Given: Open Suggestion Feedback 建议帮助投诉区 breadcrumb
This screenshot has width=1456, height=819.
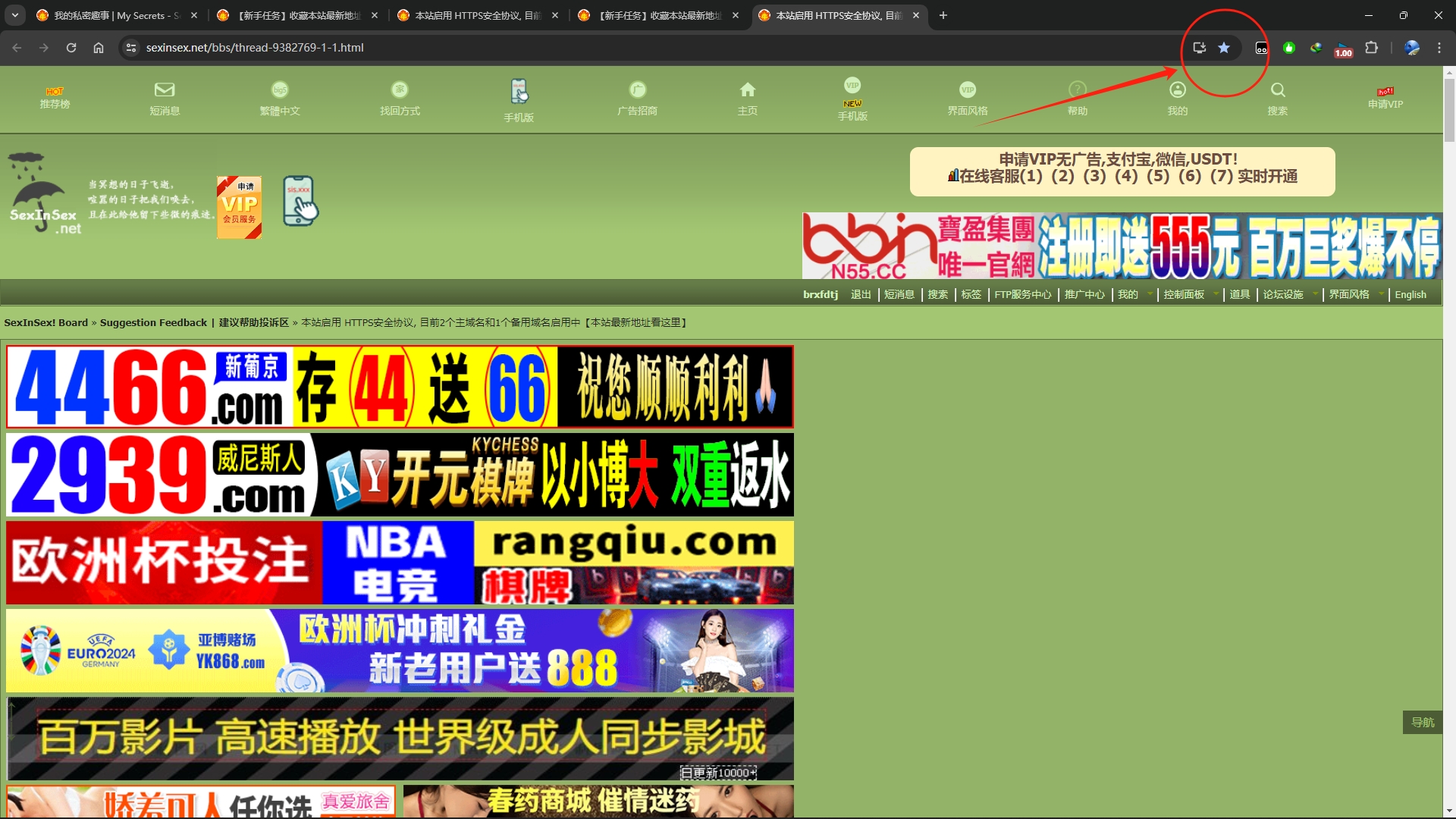Looking at the screenshot, I should (194, 322).
